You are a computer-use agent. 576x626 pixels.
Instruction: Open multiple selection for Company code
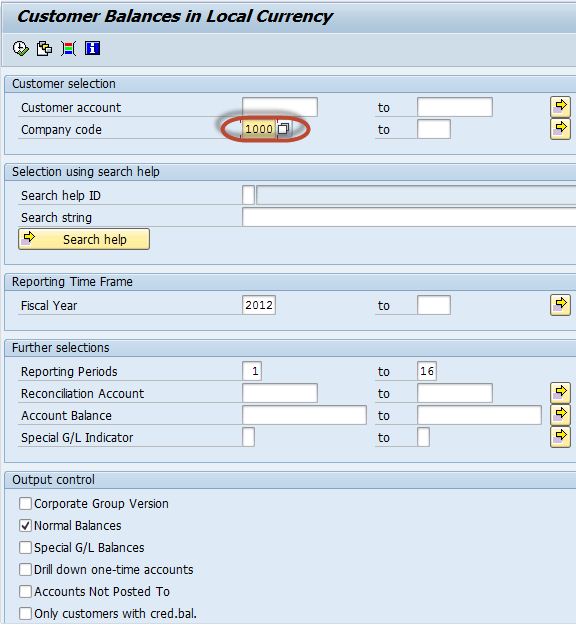click(x=560, y=129)
